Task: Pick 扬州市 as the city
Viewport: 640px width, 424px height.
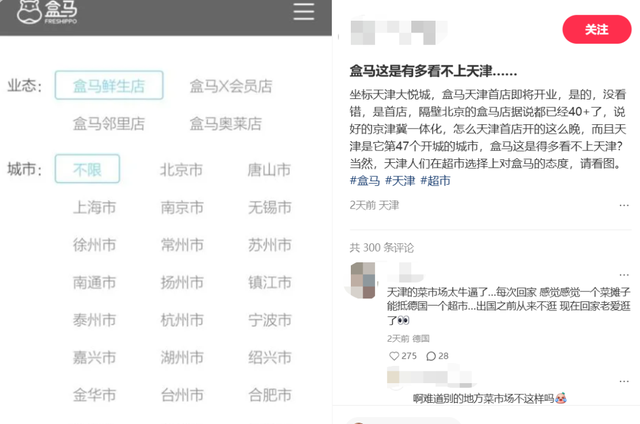Action: 182,282
